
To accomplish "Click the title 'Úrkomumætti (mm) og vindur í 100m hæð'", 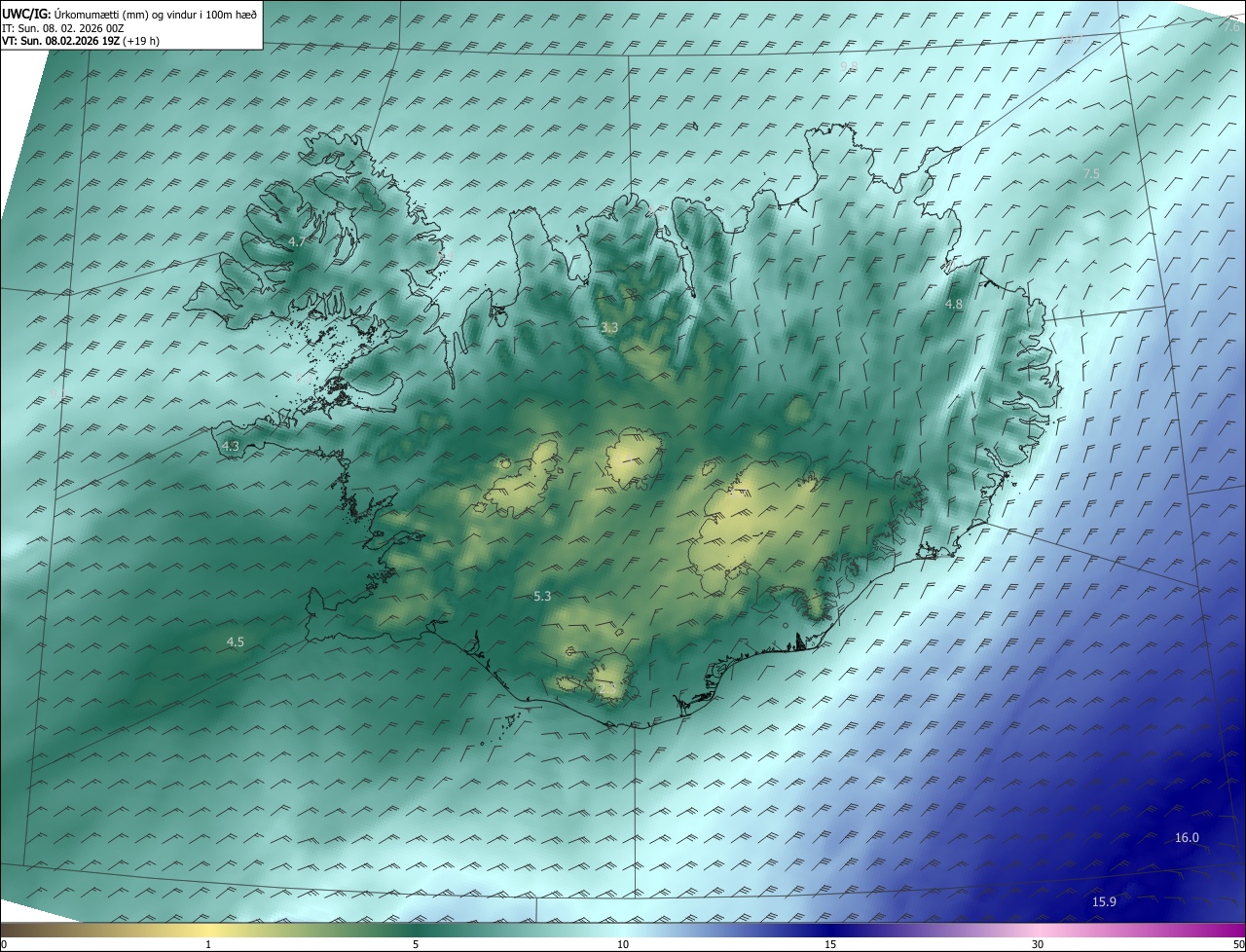I will coord(156,14).
